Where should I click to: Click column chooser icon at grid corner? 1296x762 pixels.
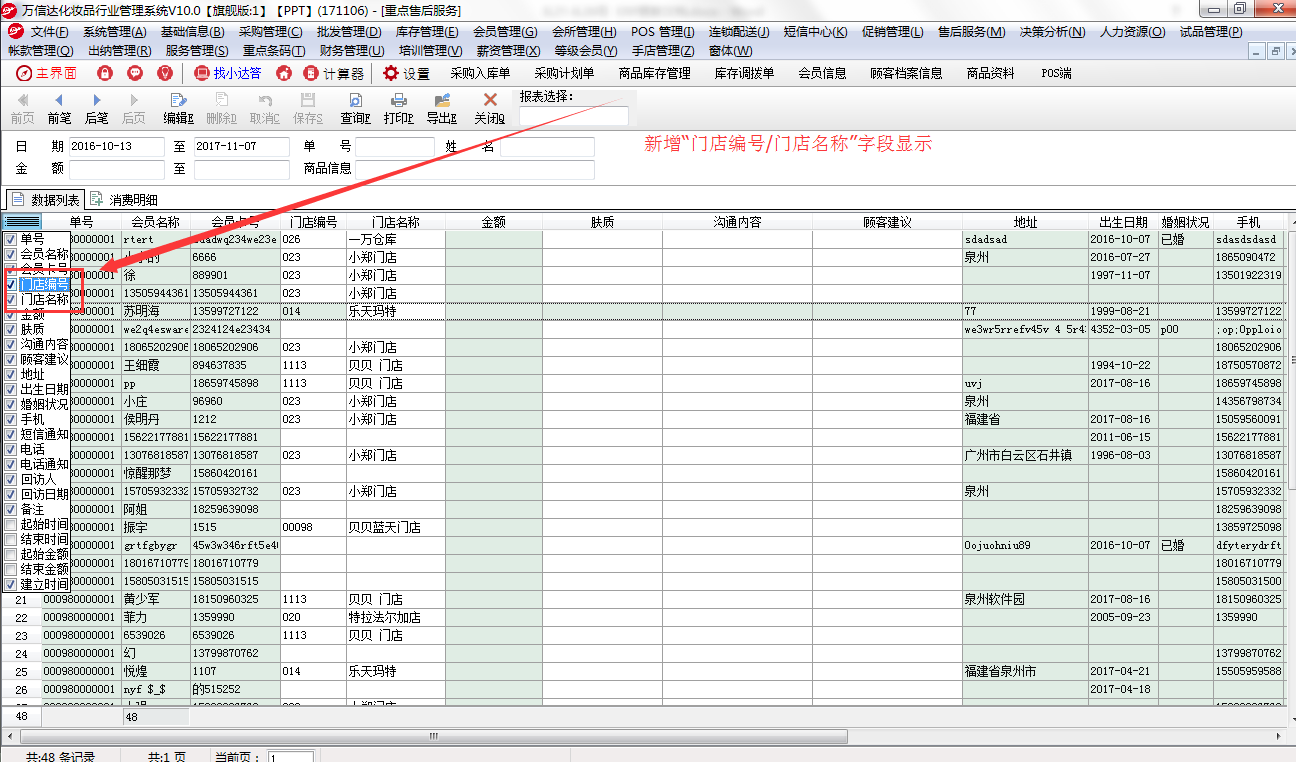click(x=21, y=222)
